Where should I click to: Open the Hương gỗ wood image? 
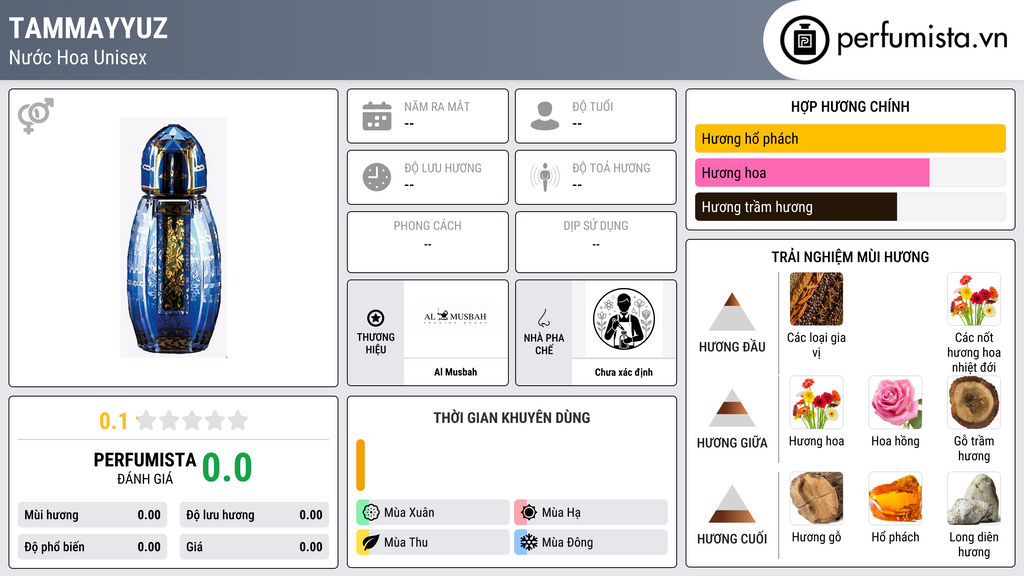click(x=816, y=498)
